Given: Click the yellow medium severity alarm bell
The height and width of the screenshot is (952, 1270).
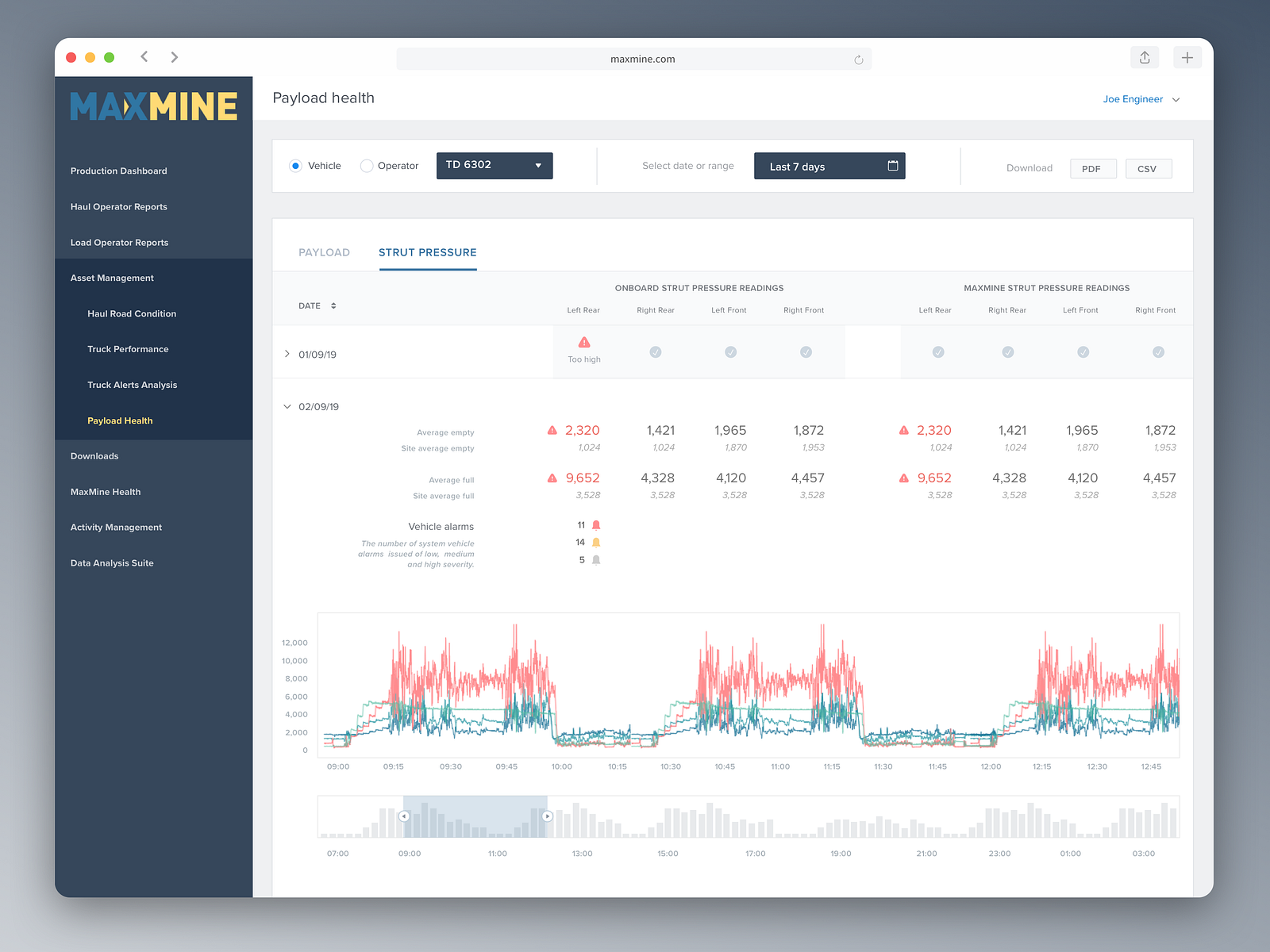Looking at the screenshot, I should click(x=596, y=543).
